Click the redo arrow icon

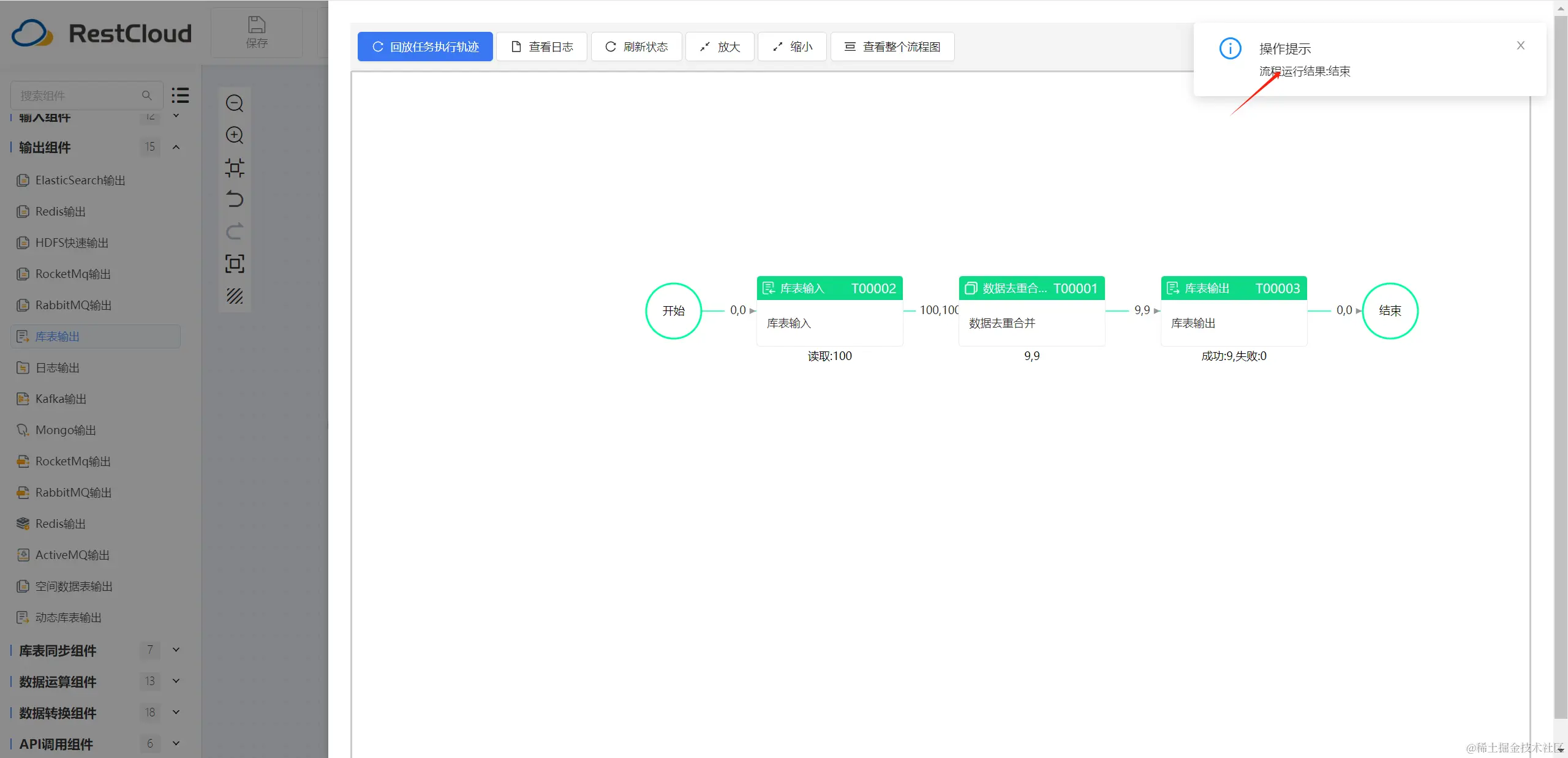[x=235, y=231]
